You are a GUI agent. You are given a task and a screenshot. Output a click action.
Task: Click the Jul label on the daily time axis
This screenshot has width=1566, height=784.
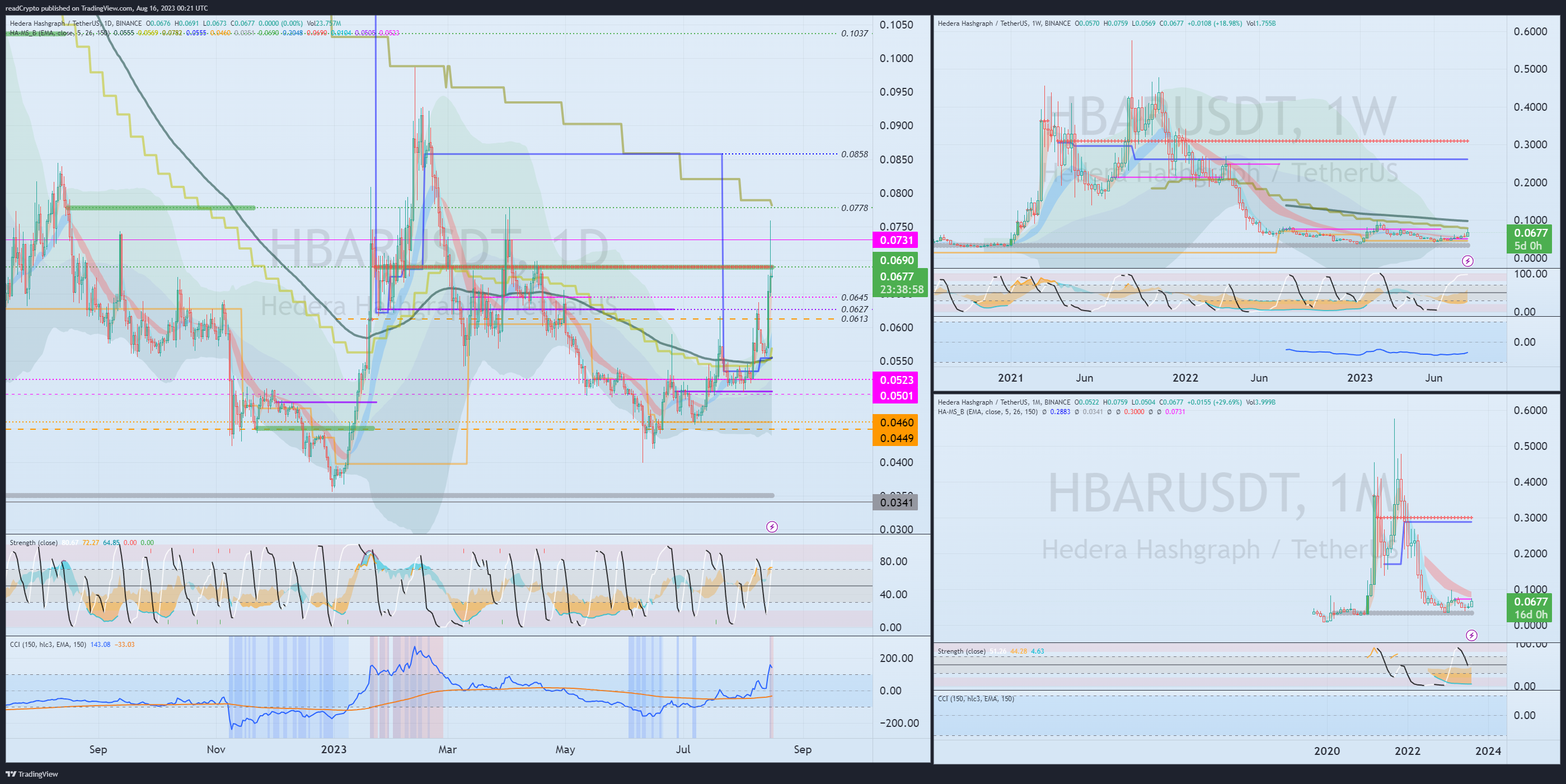click(x=683, y=749)
